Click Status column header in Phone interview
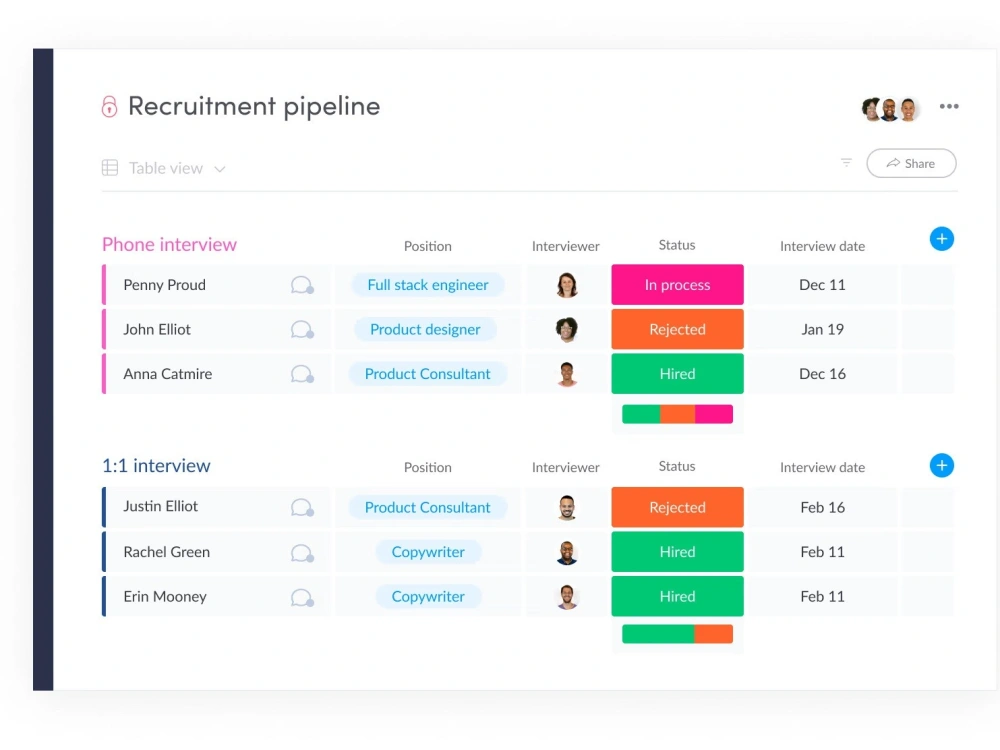This screenshot has width=1000, height=750. click(677, 245)
